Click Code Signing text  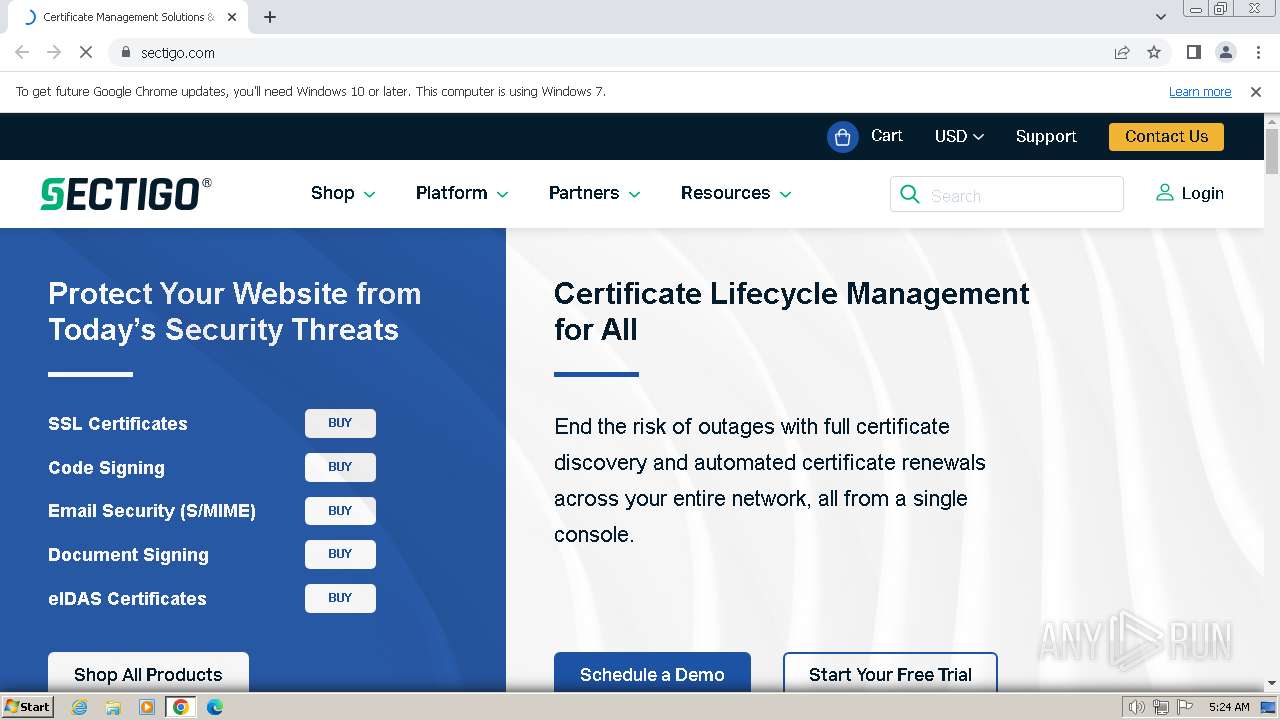tap(106, 467)
